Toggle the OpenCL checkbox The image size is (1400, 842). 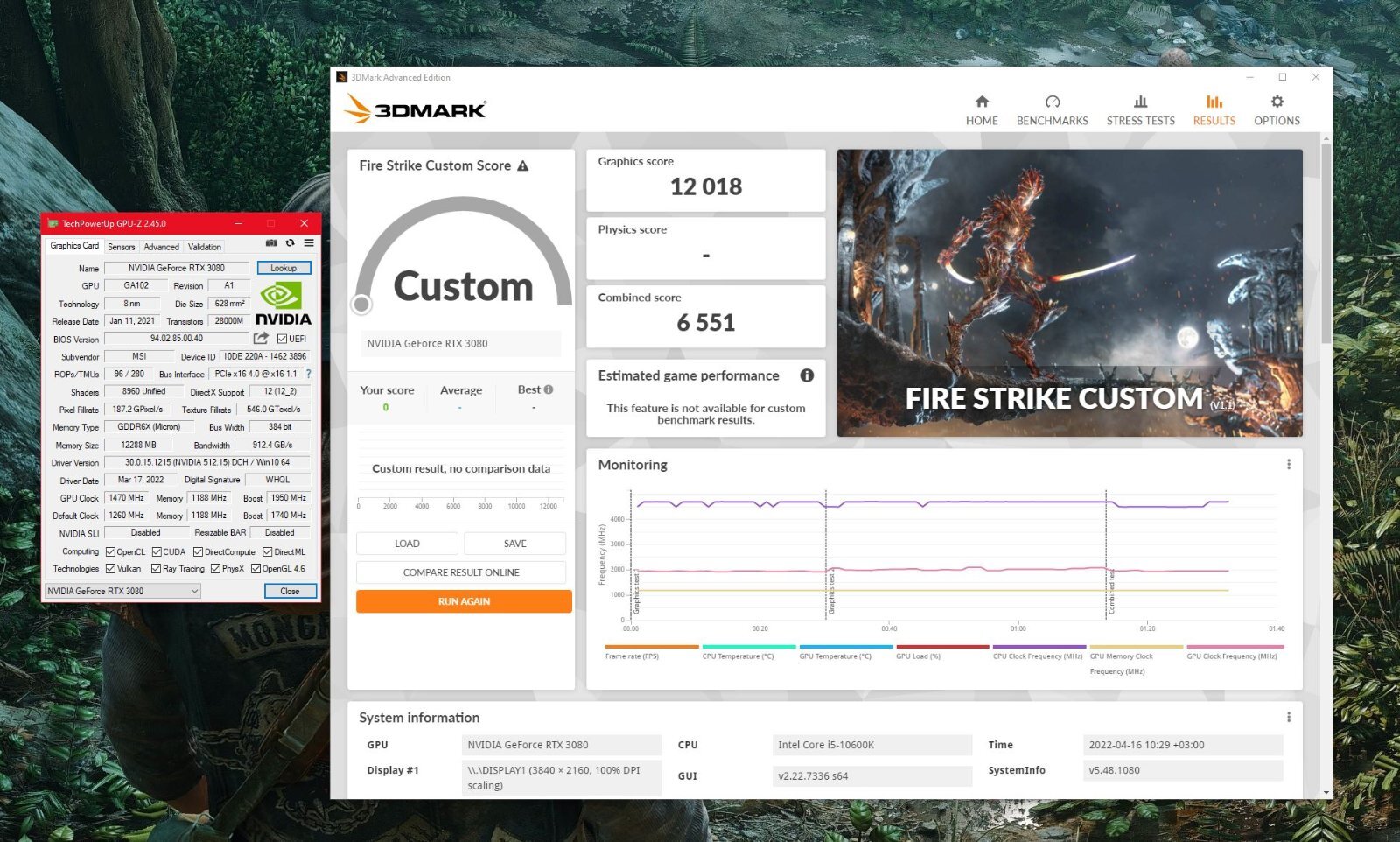[110, 551]
